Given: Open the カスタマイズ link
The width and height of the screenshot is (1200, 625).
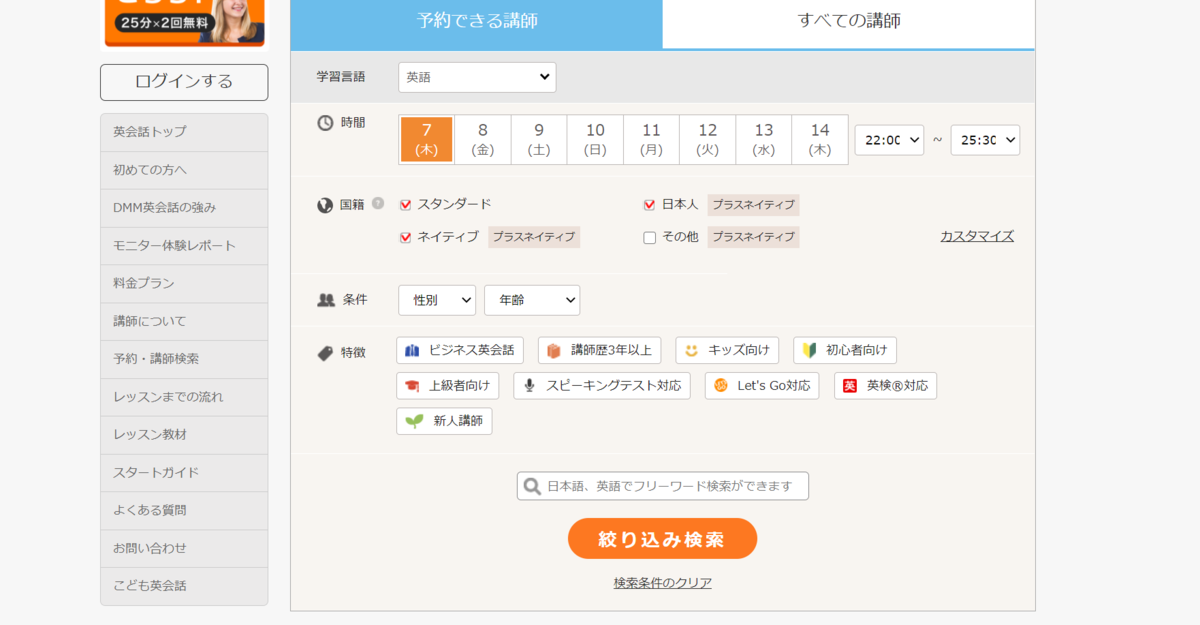Looking at the screenshot, I should (977, 236).
